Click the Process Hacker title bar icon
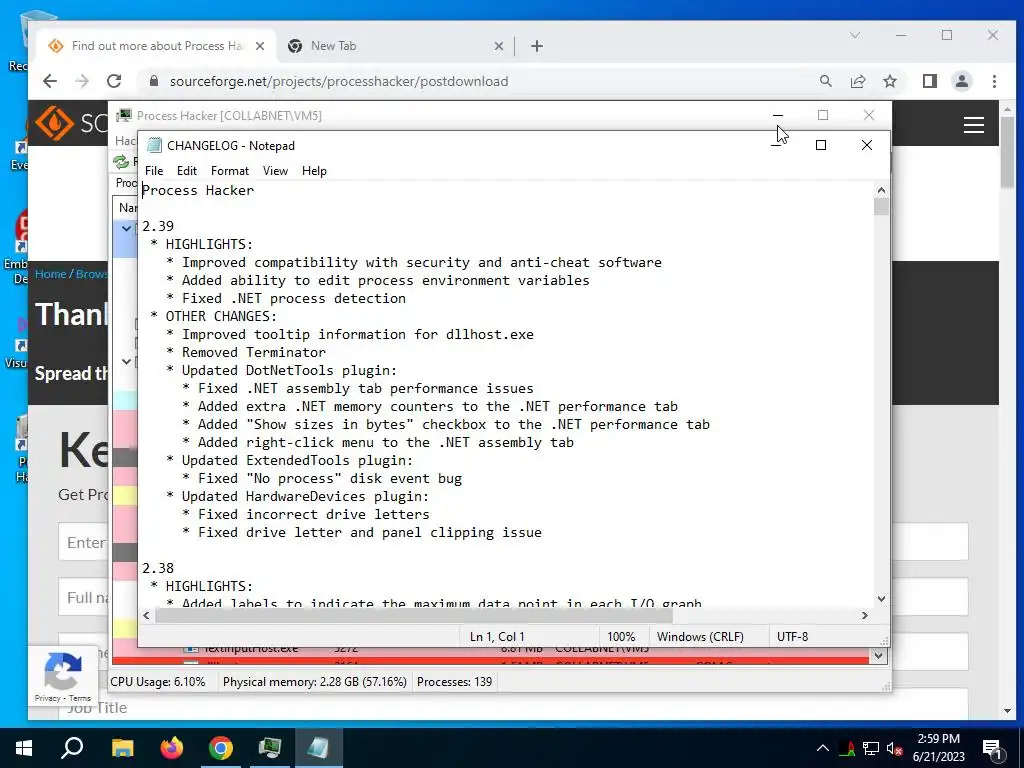 (124, 116)
